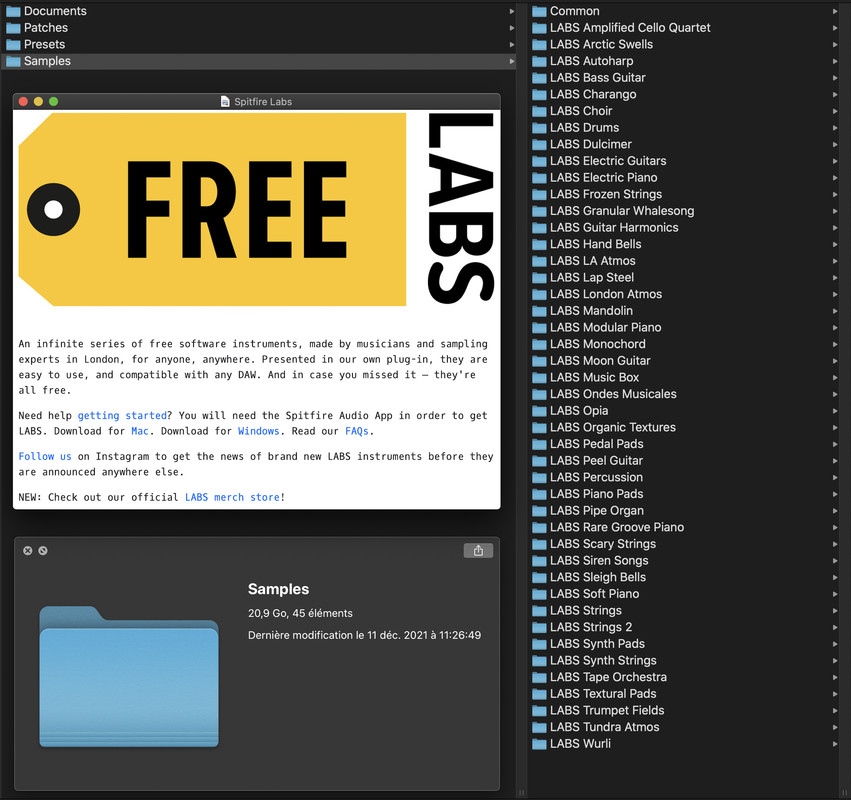The image size is (851, 800).
Task: Click the Samples folder icon in the list
Action: (x=13, y=61)
